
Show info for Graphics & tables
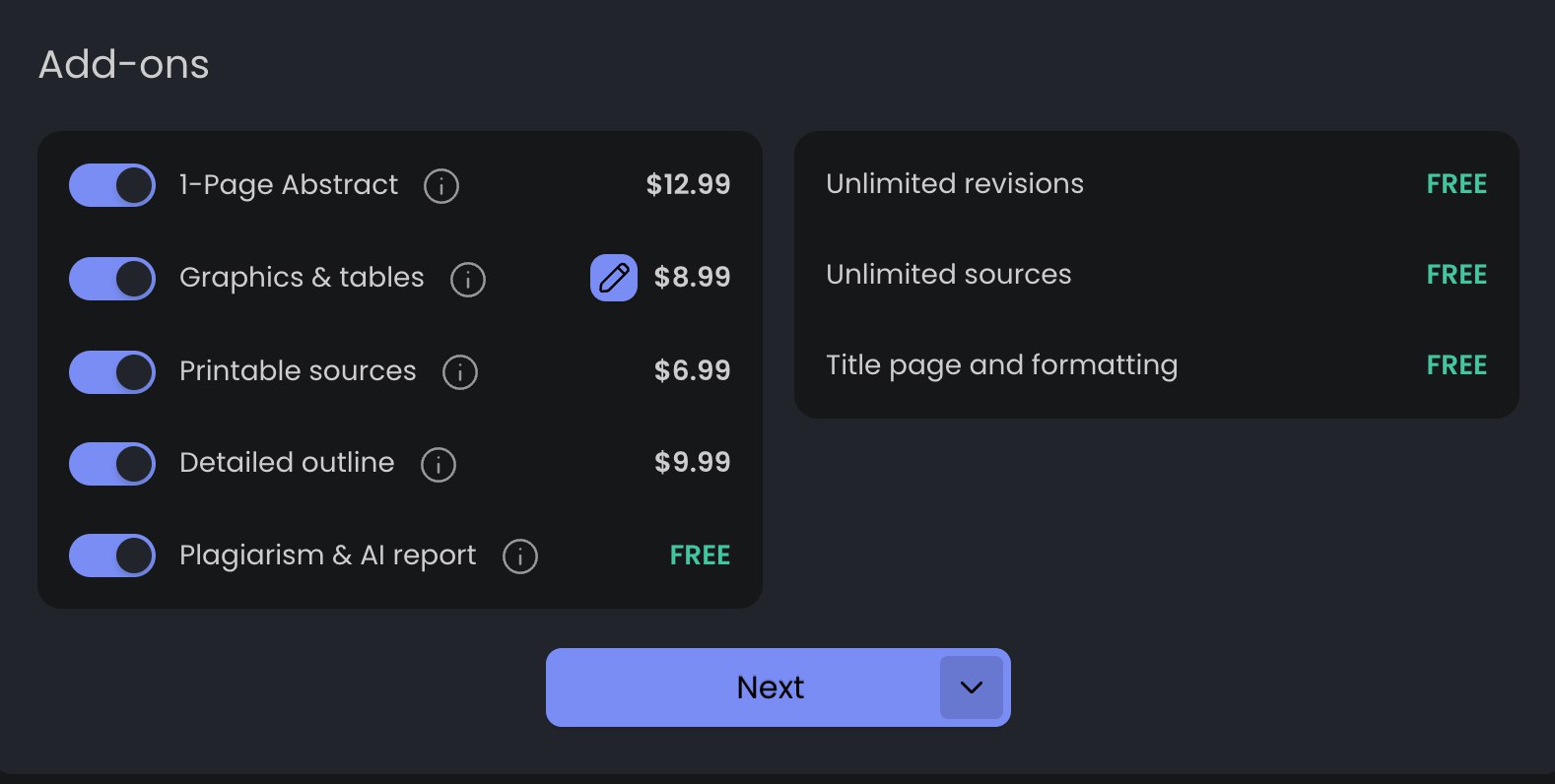click(467, 279)
